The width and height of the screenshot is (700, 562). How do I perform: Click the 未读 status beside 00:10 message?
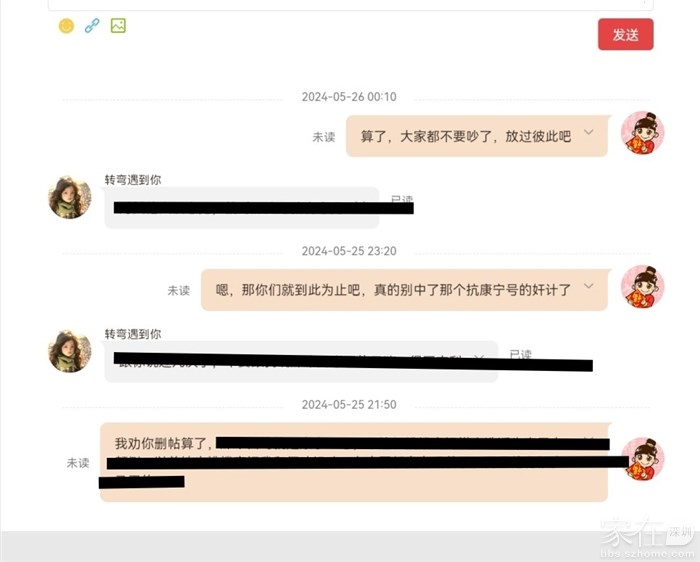(x=324, y=137)
